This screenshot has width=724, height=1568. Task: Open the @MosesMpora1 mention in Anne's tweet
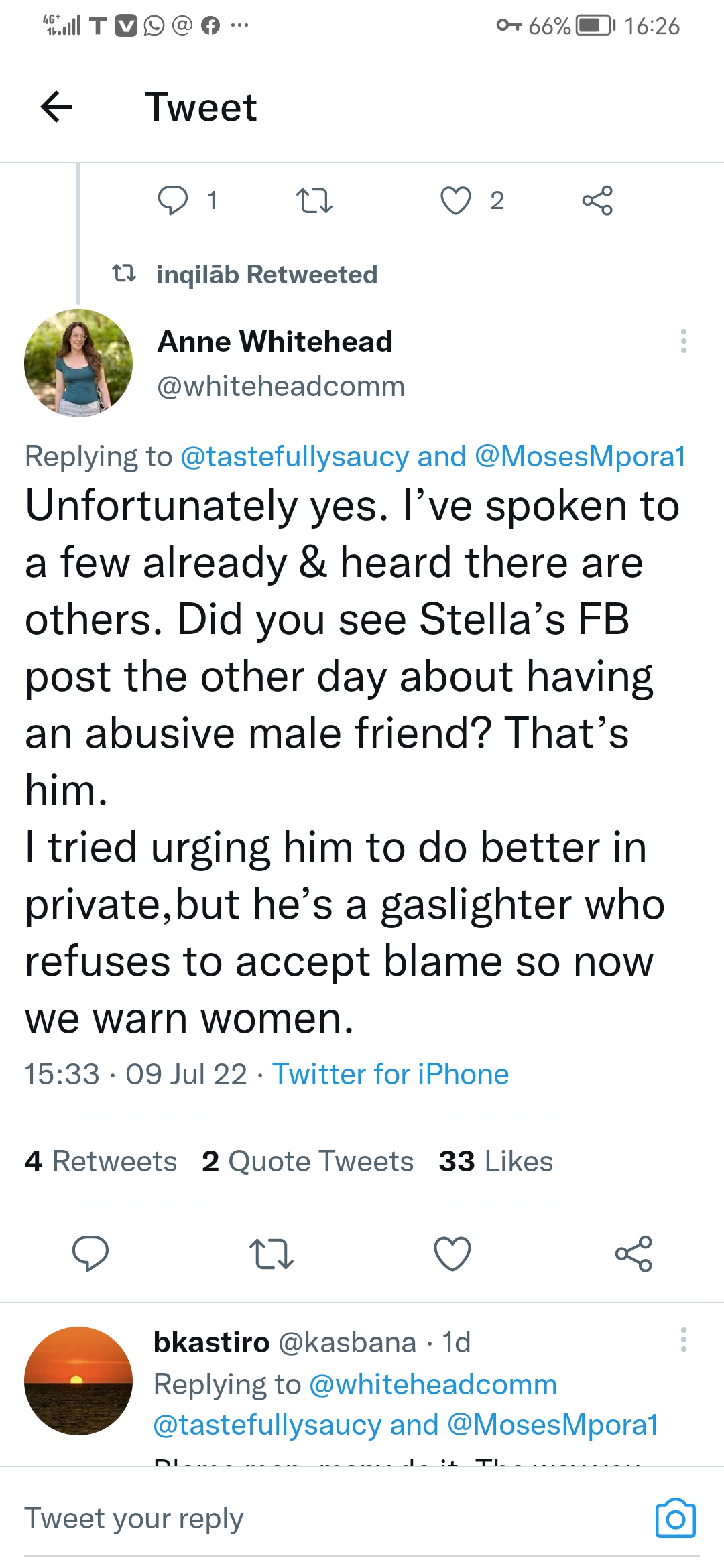pos(580,456)
